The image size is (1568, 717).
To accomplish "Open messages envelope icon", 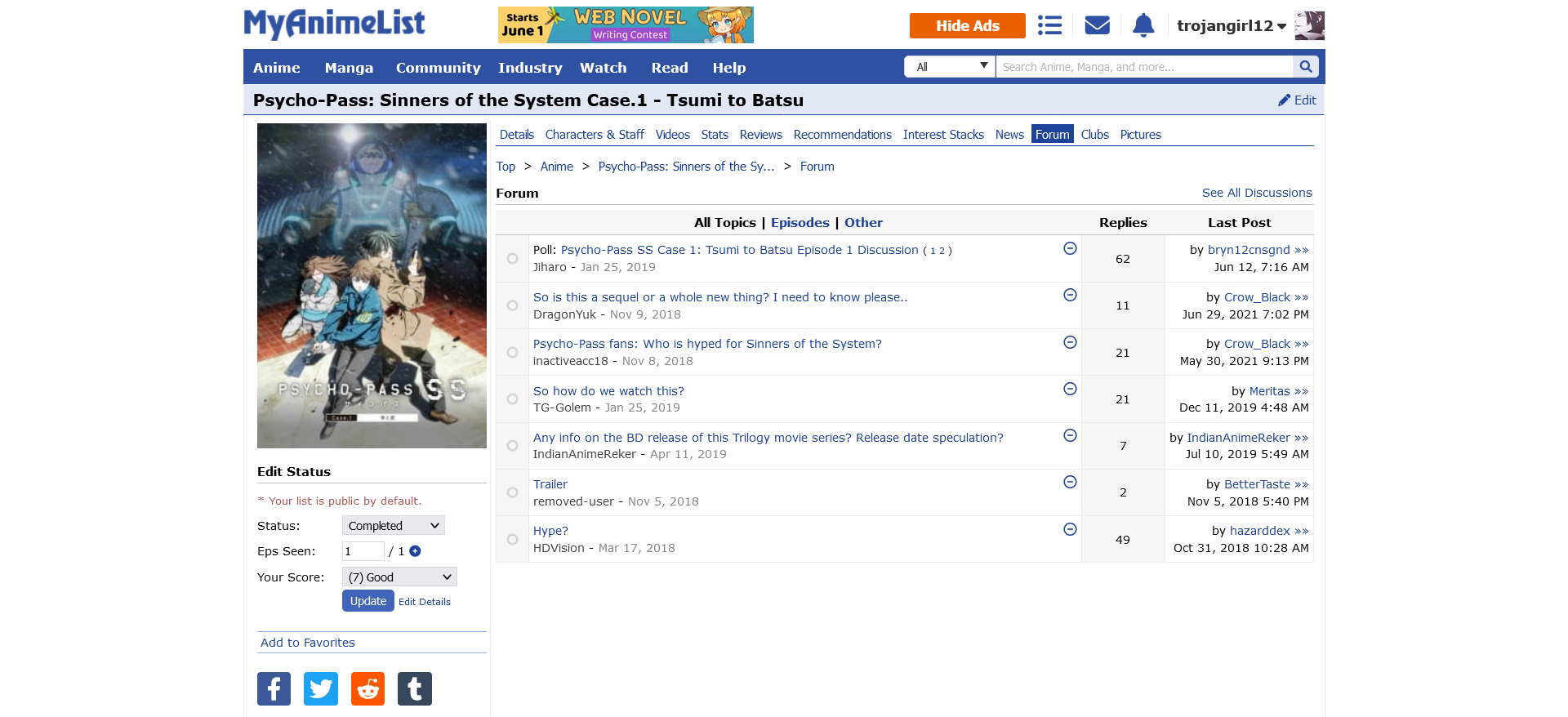I will (1097, 25).
